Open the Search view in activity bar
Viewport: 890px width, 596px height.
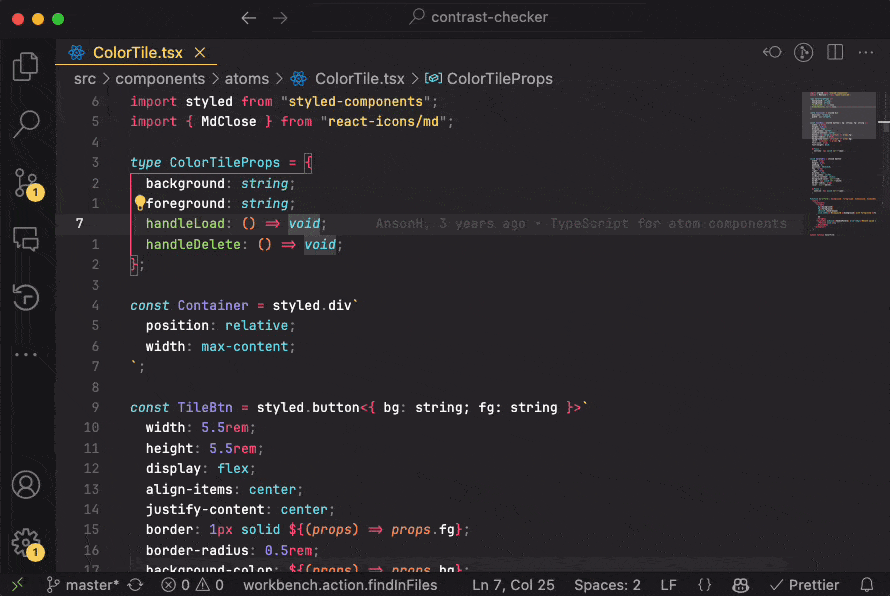pos(26,125)
